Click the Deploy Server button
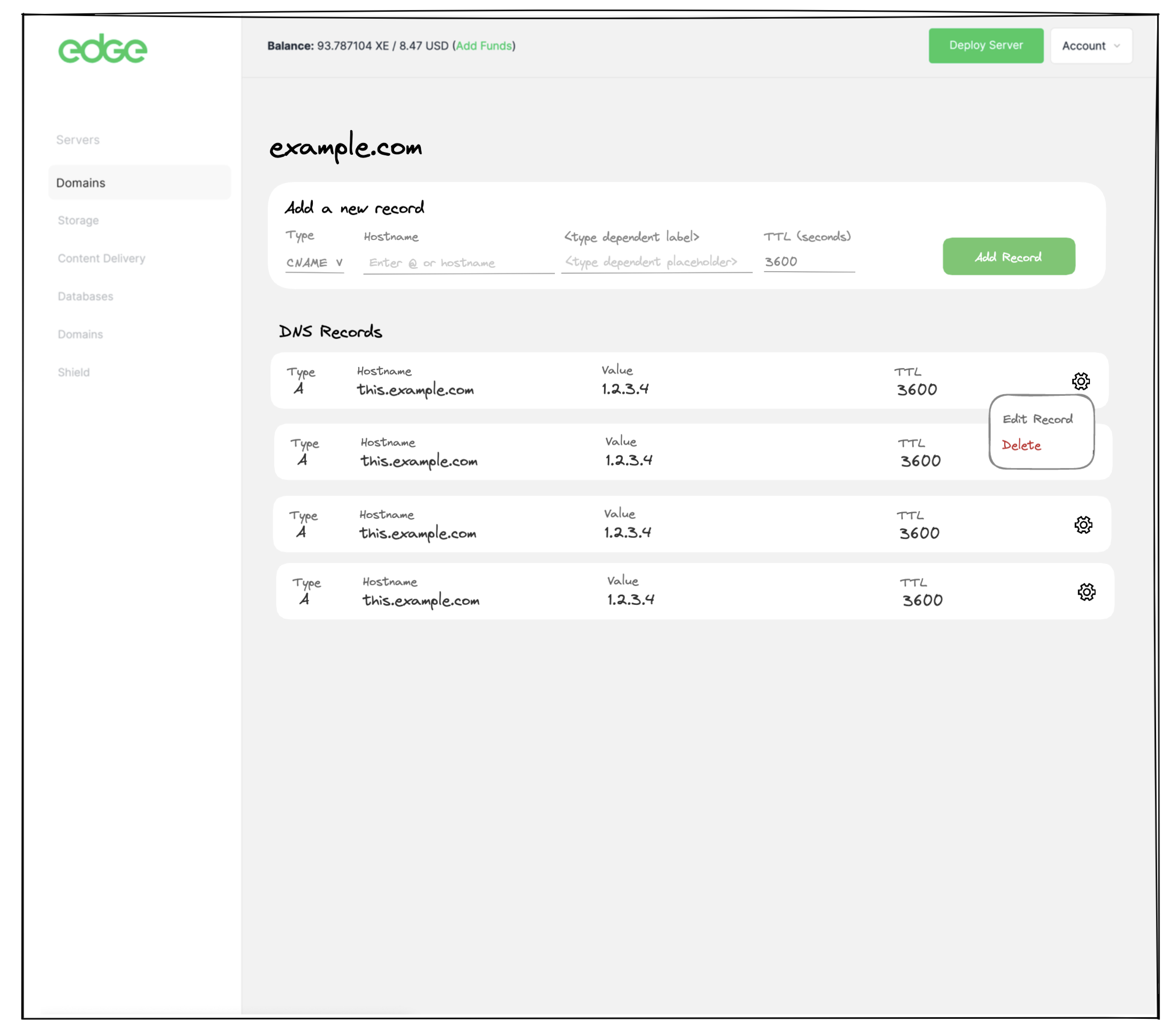 click(985, 46)
